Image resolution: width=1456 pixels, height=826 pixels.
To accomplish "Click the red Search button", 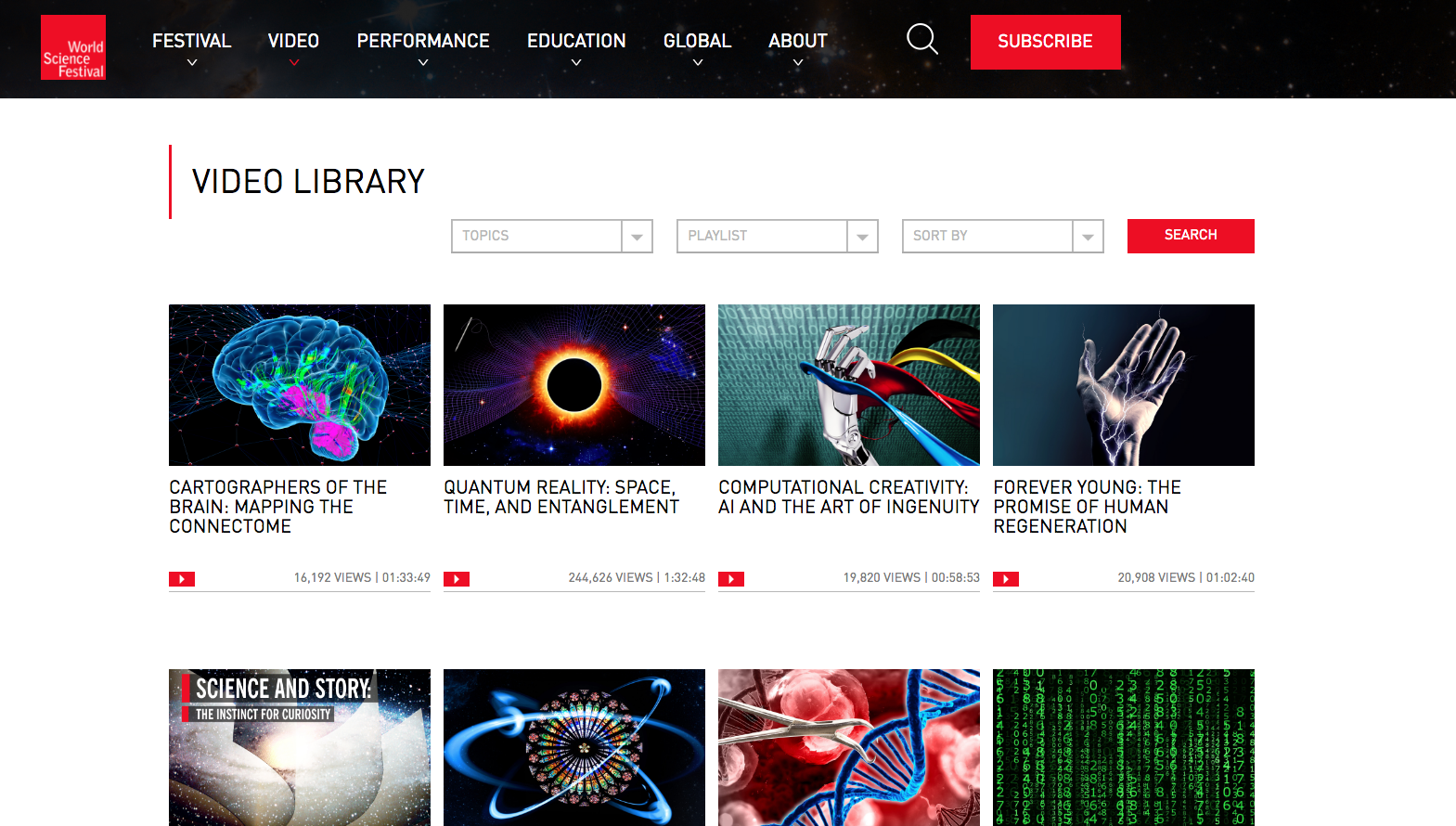I will [x=1191, y=236].
